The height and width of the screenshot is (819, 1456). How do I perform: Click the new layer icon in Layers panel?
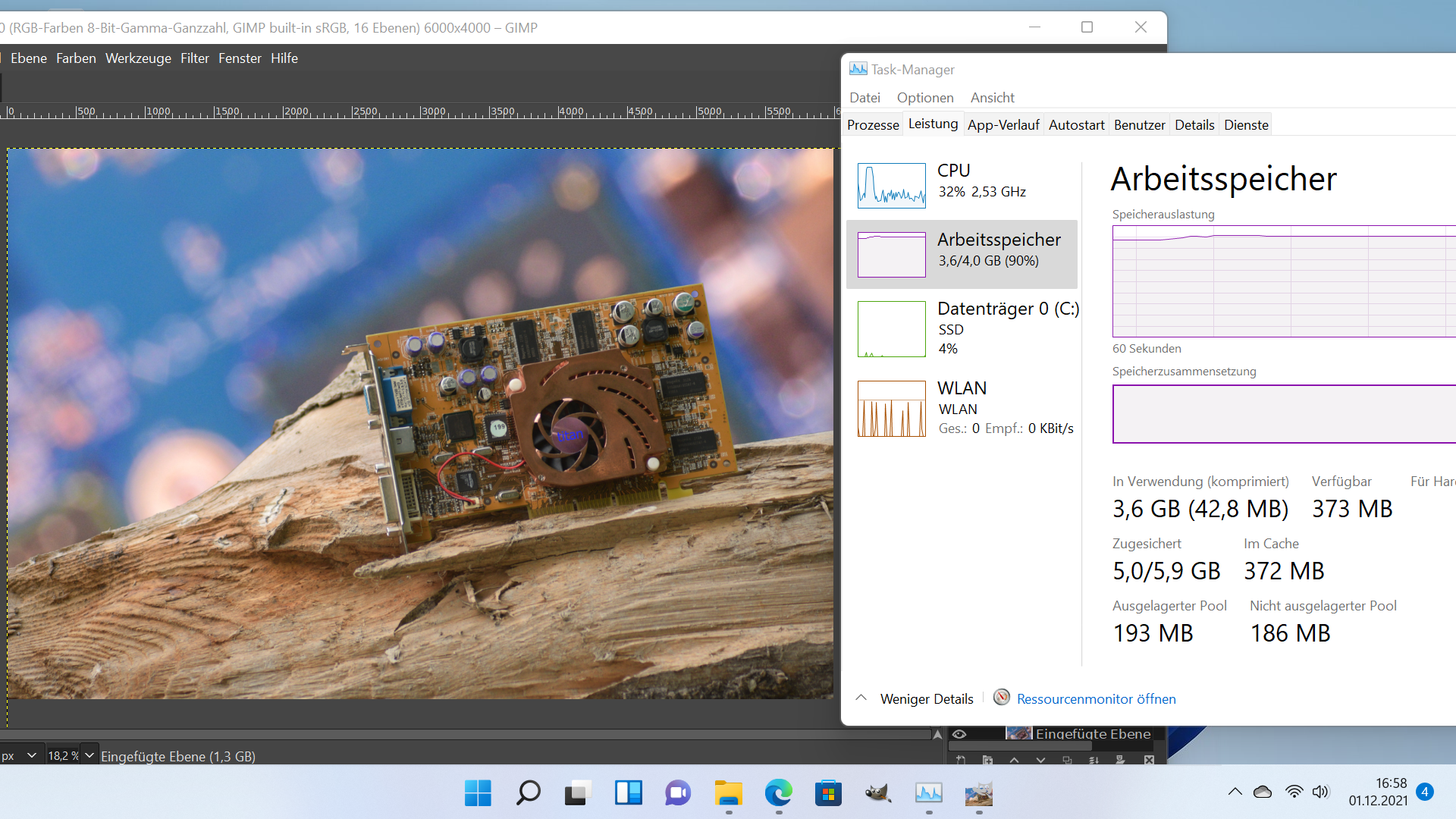point(961,760)
